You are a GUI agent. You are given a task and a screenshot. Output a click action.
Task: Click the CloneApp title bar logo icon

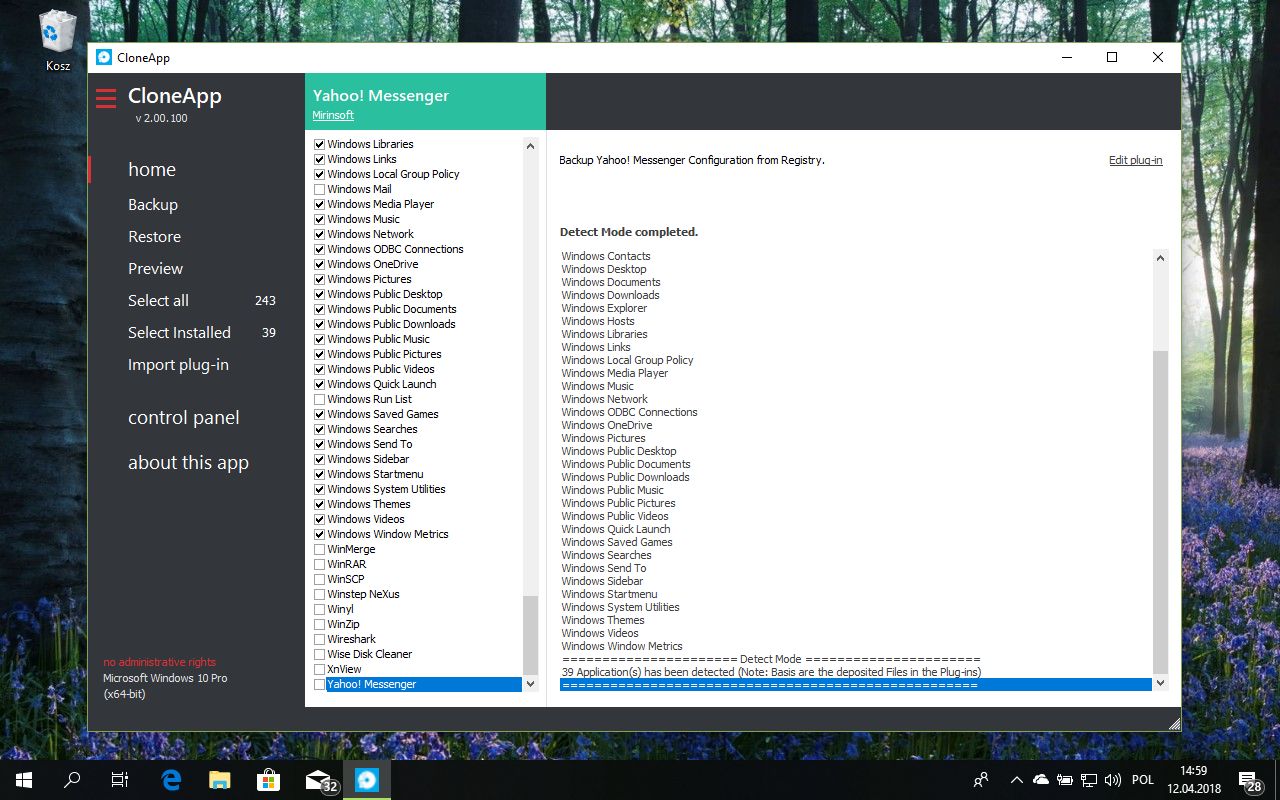tap(104, 58)
